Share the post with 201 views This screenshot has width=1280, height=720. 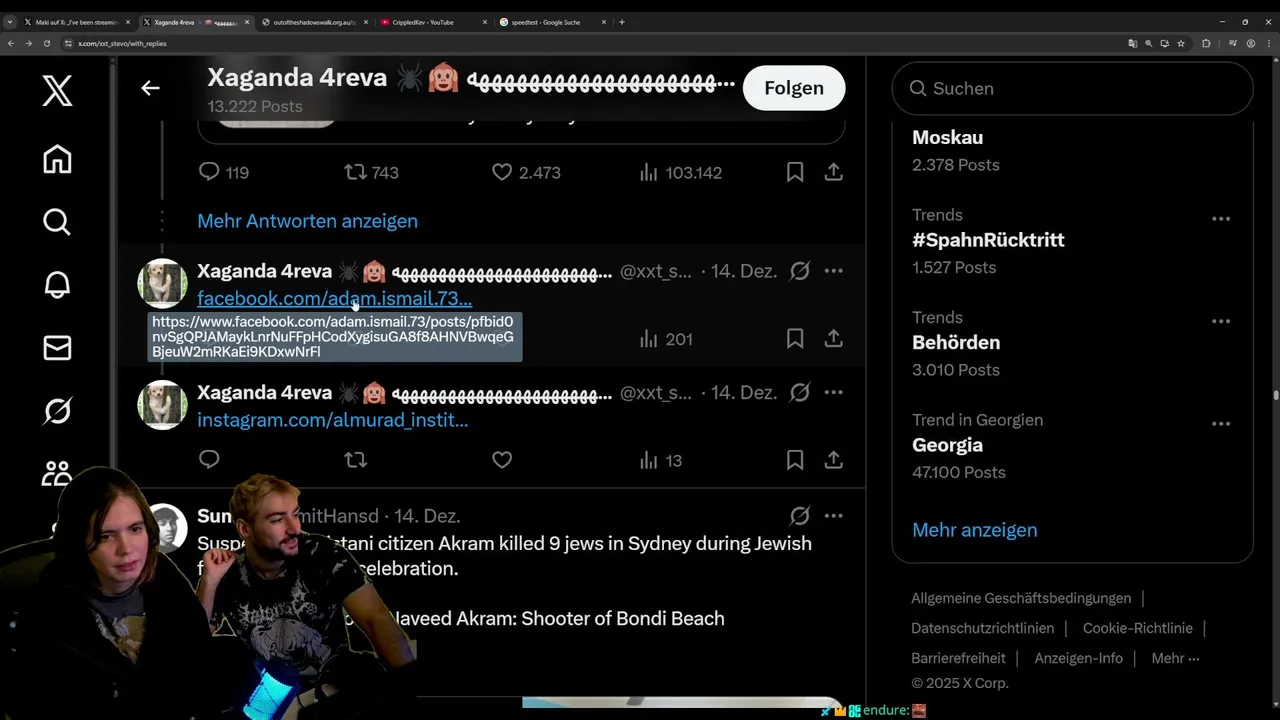click(x=833, y=339)
